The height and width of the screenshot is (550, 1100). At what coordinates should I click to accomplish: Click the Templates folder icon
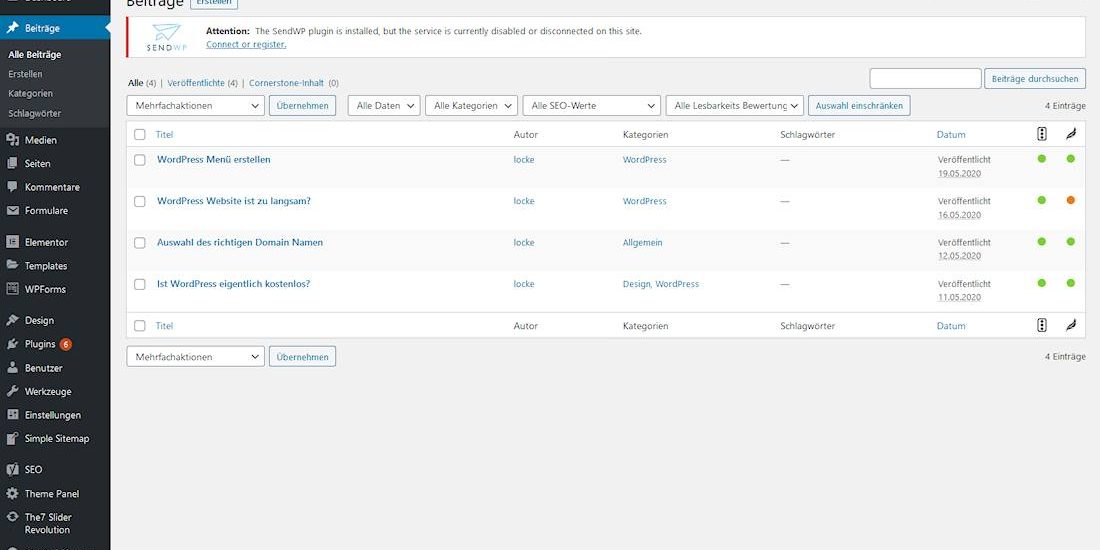(12, 265)
